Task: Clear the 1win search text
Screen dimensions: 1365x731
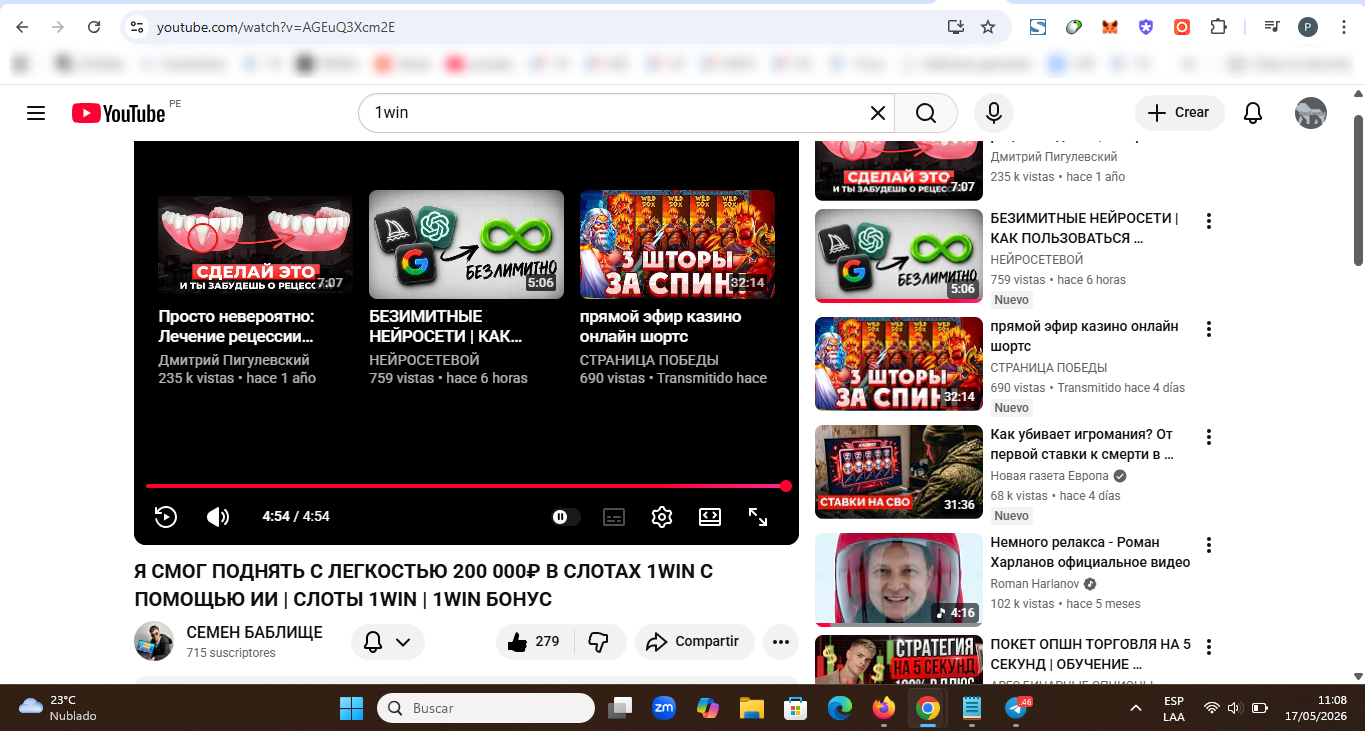Action: pyautogui.click(x=877, y=113)
